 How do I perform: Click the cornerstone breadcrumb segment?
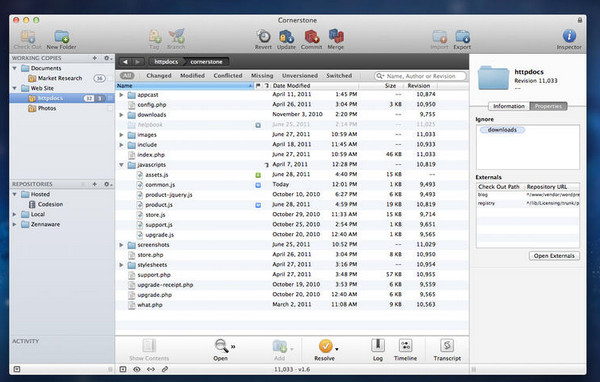pos(206,62)
